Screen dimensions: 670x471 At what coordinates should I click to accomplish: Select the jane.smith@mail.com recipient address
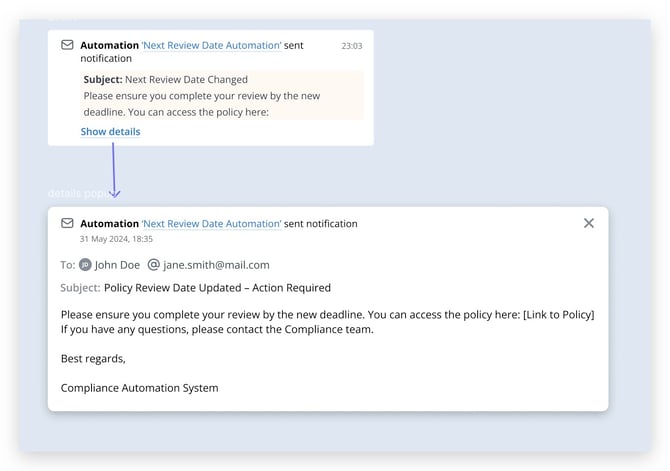point(216,265)
